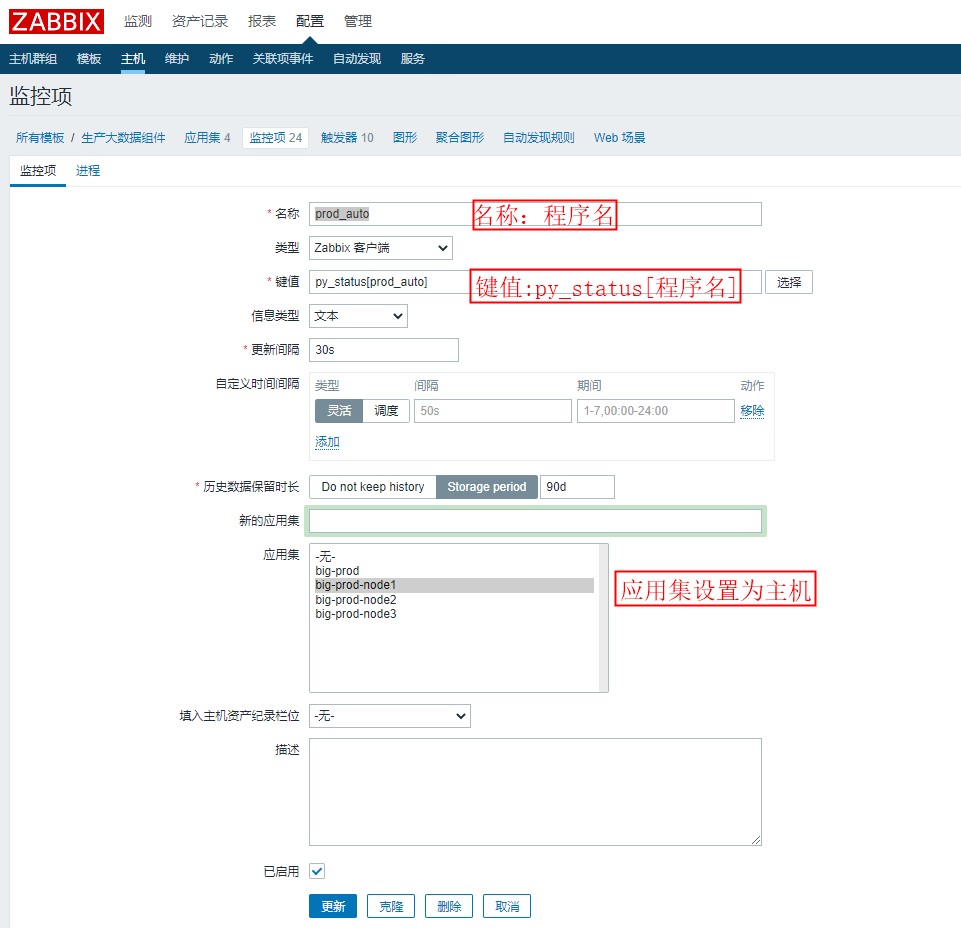Viewport: 961px width, 928px height.
Task: Select 灵活 interval type
Action: 339,411
